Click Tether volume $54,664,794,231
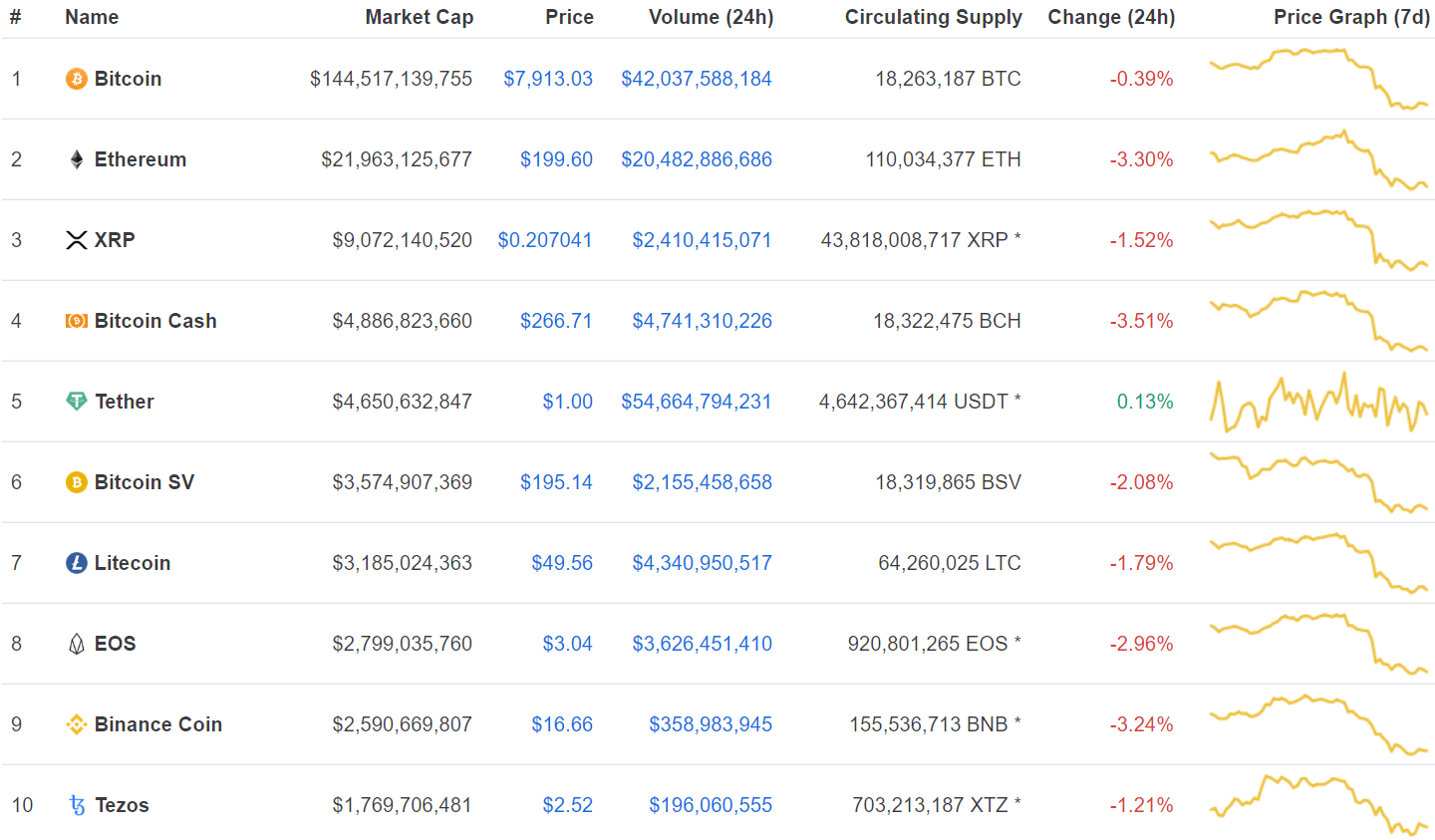Viewport: 1435px width, 840px height. coord(697,402)
